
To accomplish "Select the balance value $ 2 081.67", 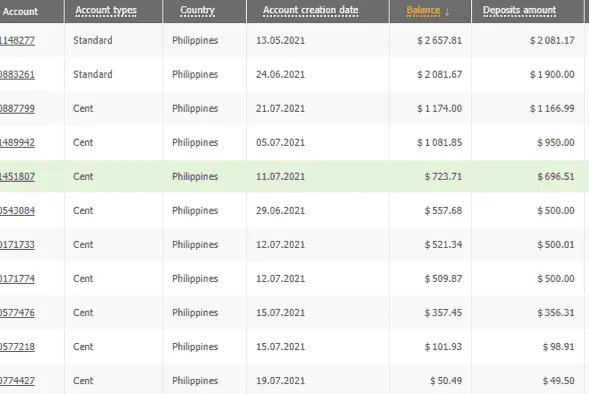I will point(439,74).
